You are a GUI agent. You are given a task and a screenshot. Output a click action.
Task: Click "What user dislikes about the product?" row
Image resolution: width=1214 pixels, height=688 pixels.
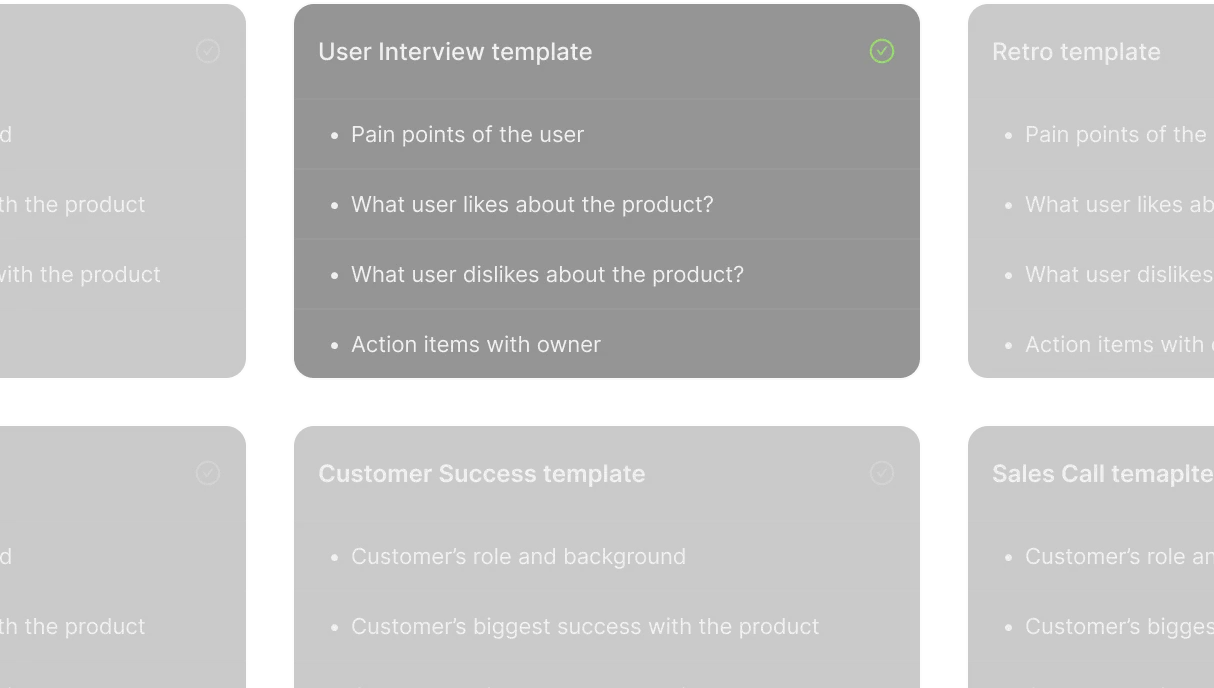click(x=547, y=275)
